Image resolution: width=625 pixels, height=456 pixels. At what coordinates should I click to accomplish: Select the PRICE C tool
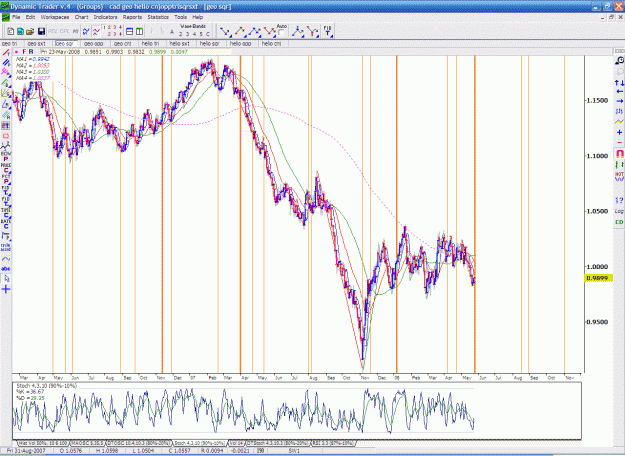6,168
